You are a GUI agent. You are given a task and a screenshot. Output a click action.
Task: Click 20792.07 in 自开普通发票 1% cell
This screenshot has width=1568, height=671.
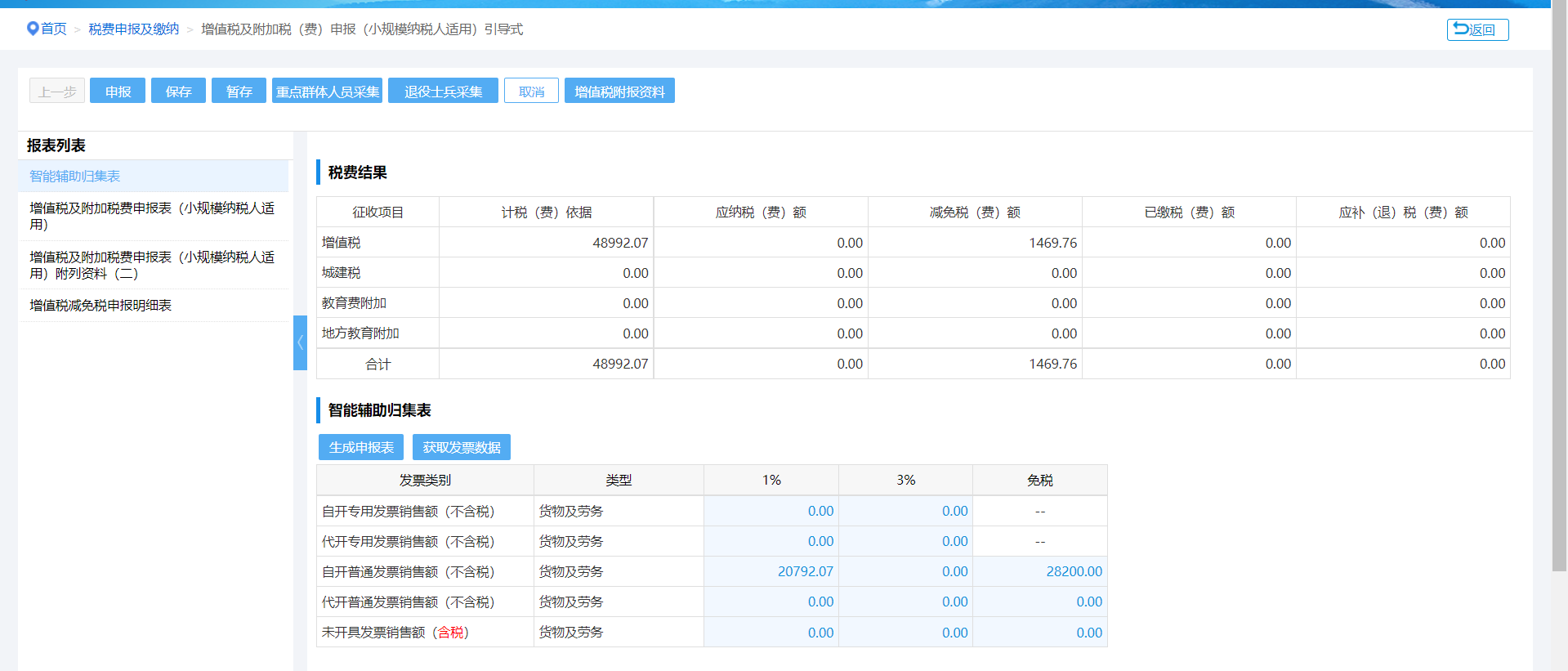(771, 571)
